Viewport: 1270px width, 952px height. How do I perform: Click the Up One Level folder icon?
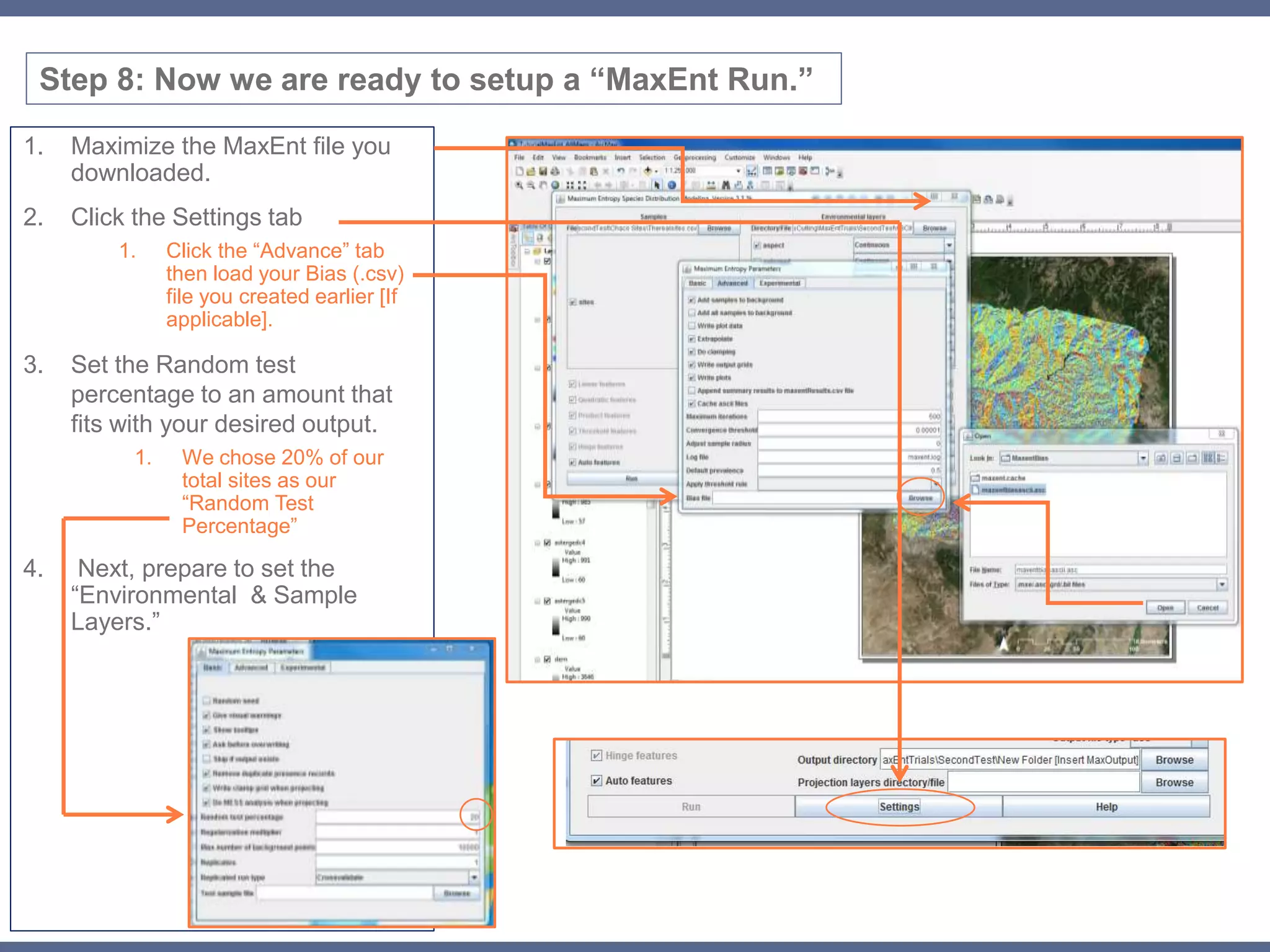click(x=1161, y=458)
